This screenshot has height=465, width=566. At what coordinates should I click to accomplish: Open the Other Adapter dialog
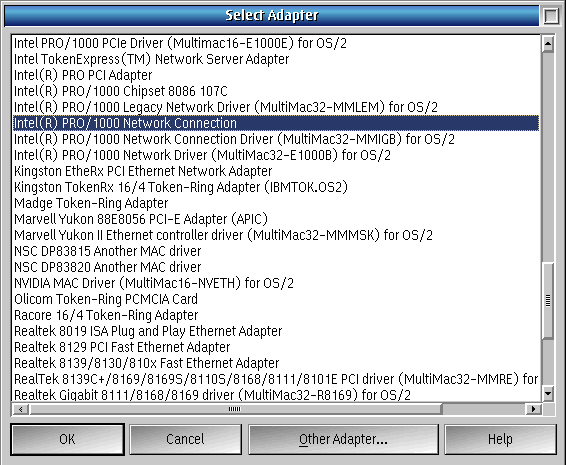point(343,439)
